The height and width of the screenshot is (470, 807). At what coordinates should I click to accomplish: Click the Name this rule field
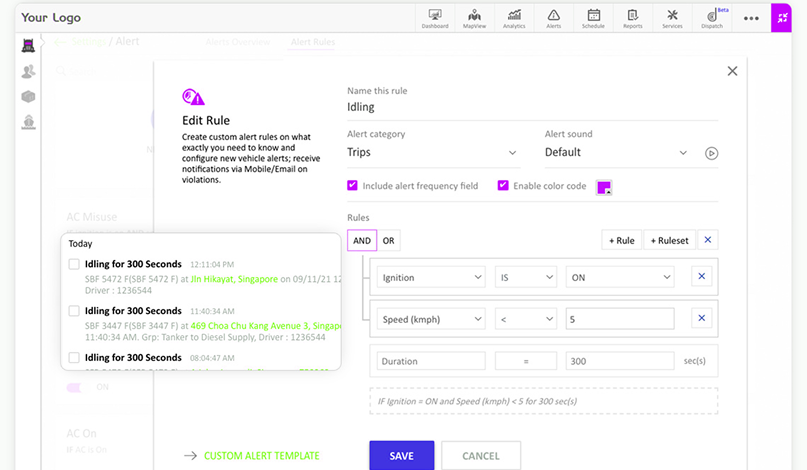coord(532,108)
